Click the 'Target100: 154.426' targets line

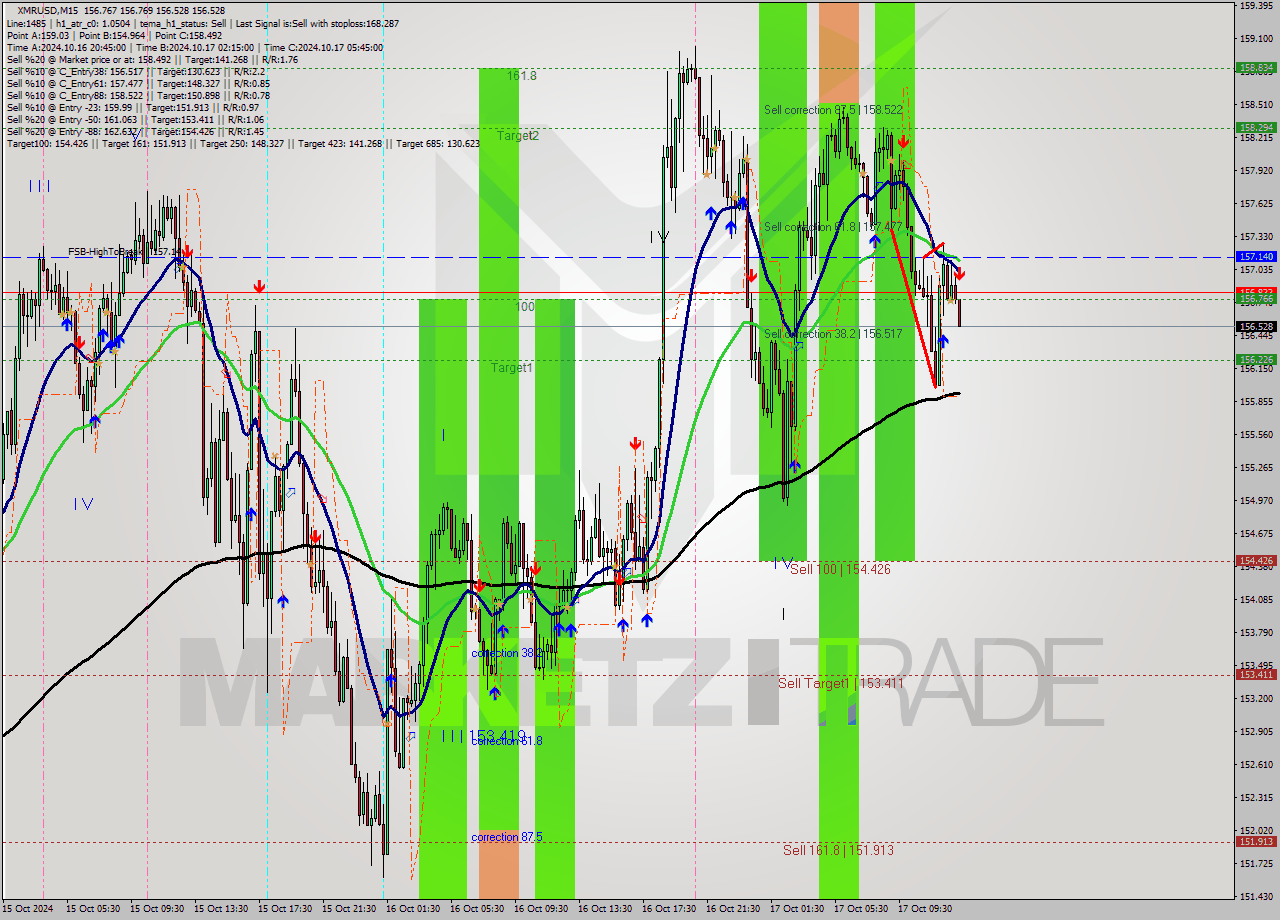coord(243,143)
